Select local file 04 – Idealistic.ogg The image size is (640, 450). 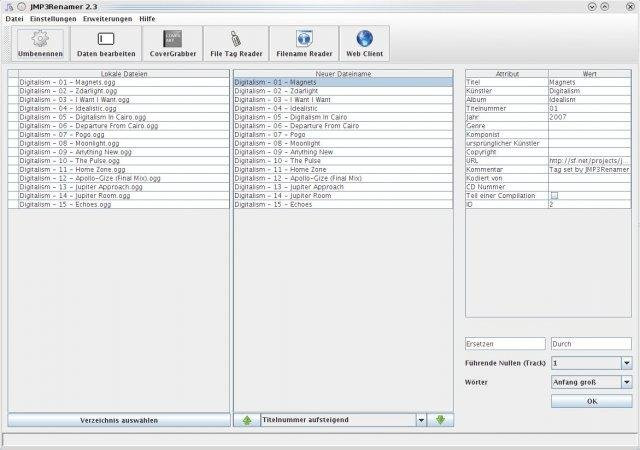click(x=124, y=109)
